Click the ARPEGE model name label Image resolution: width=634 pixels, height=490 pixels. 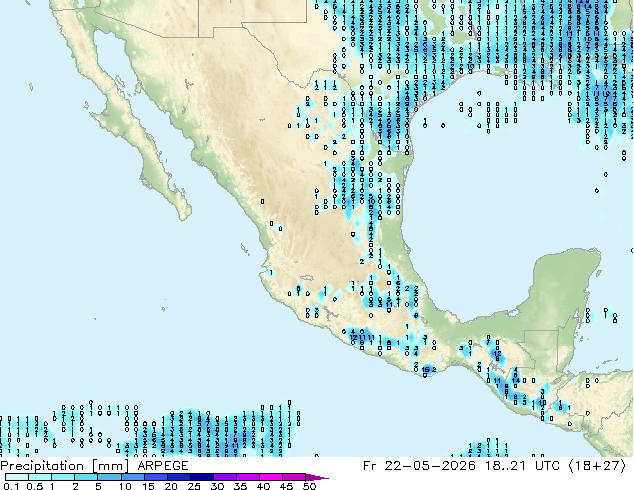[163, 466]
